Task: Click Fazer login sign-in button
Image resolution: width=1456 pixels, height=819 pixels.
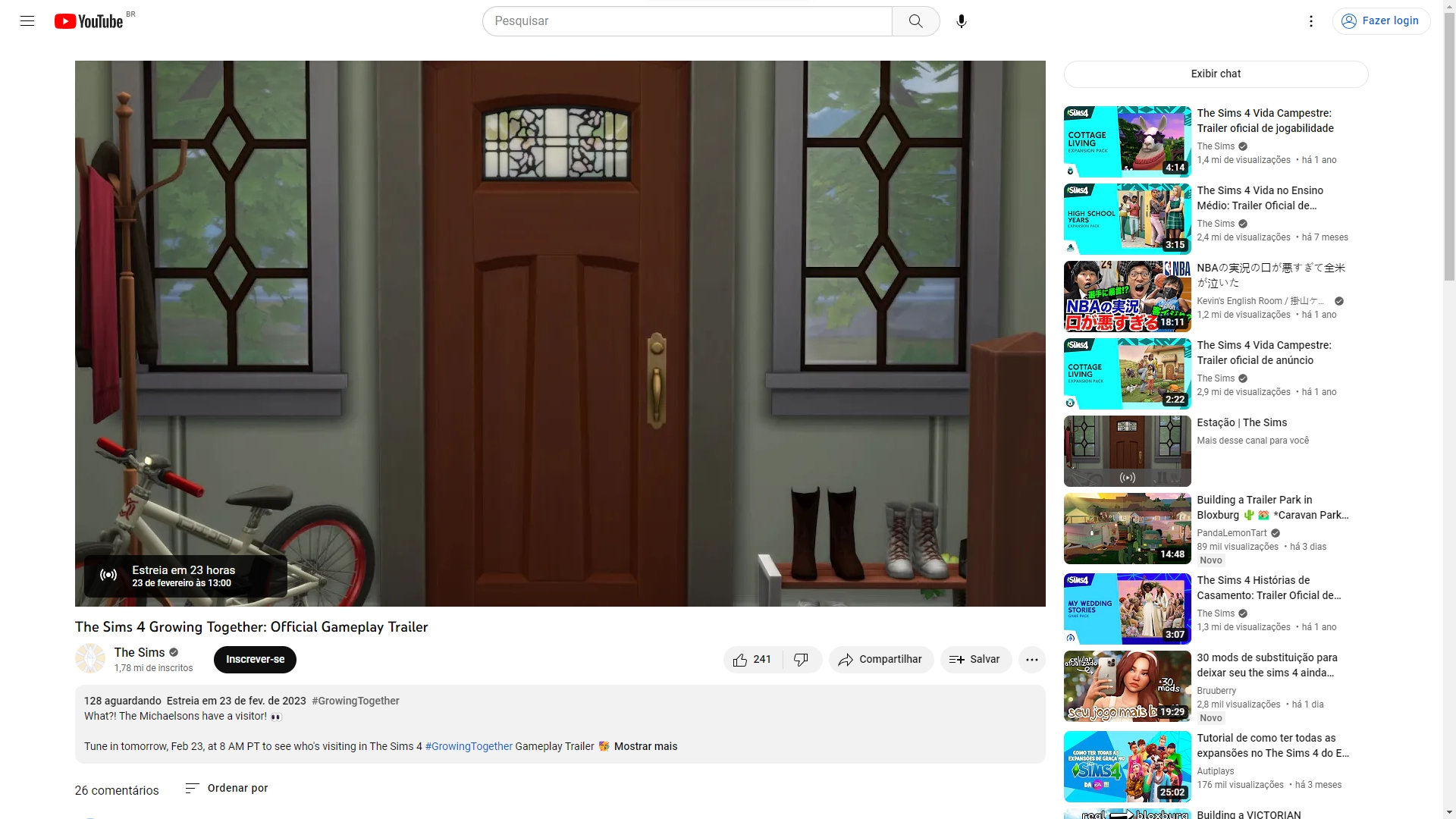Action: [x=1381, y=21]
